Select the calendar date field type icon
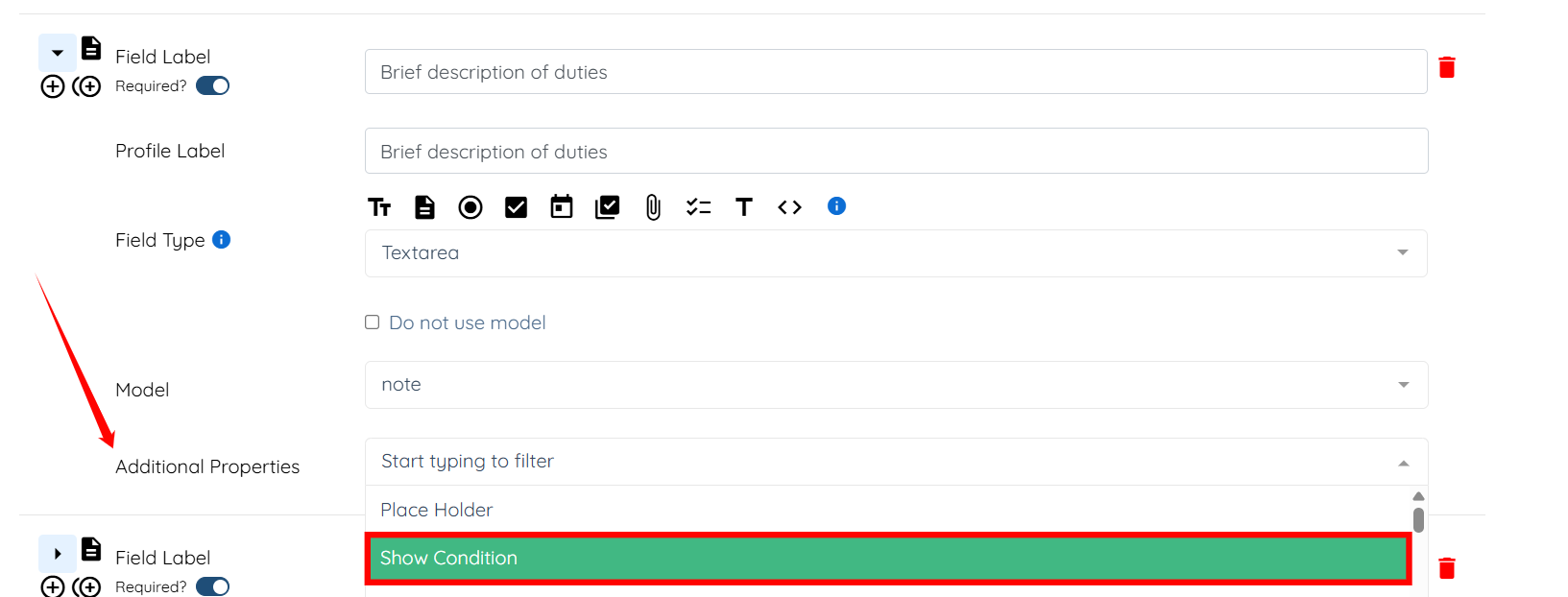1568x597 pixels. 562,207
